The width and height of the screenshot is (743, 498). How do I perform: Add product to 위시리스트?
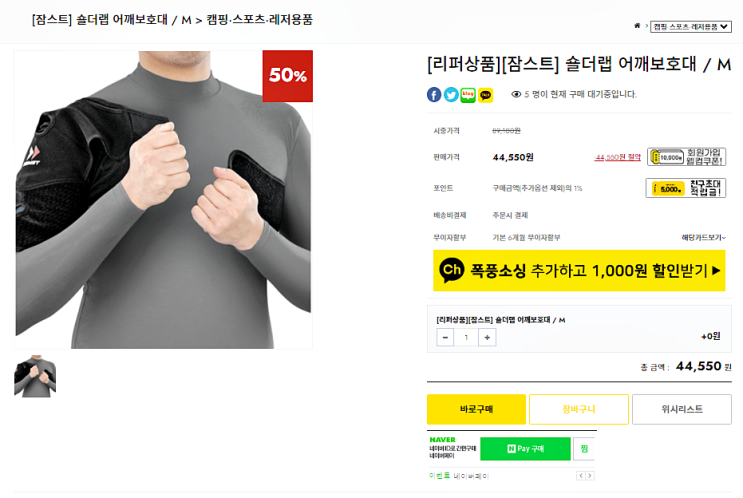[682, 409]
